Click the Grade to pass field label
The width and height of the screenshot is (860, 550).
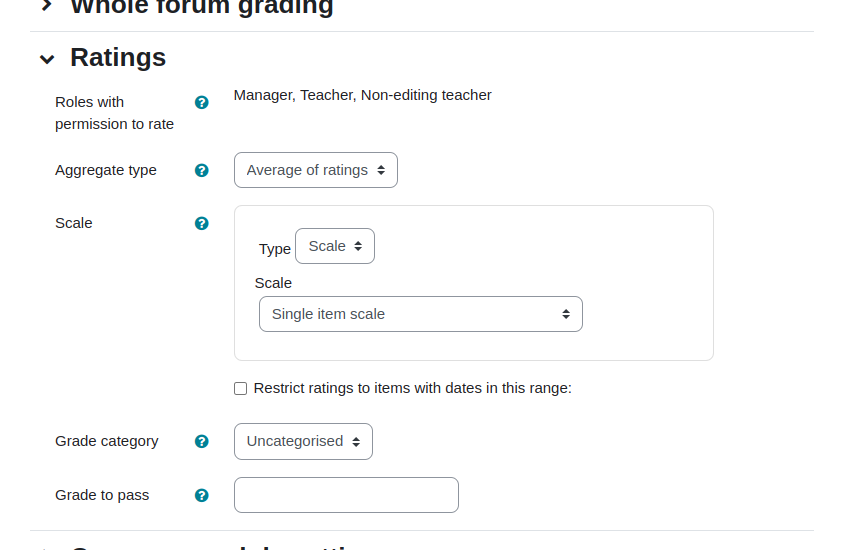[102, 495]
